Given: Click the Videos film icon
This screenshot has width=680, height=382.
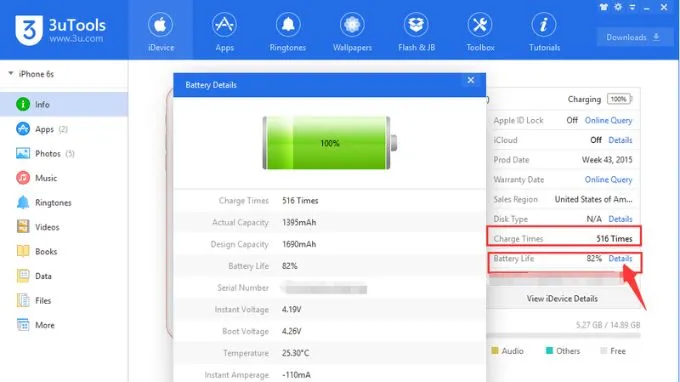Looking at the screenshot, I should 23,226.
